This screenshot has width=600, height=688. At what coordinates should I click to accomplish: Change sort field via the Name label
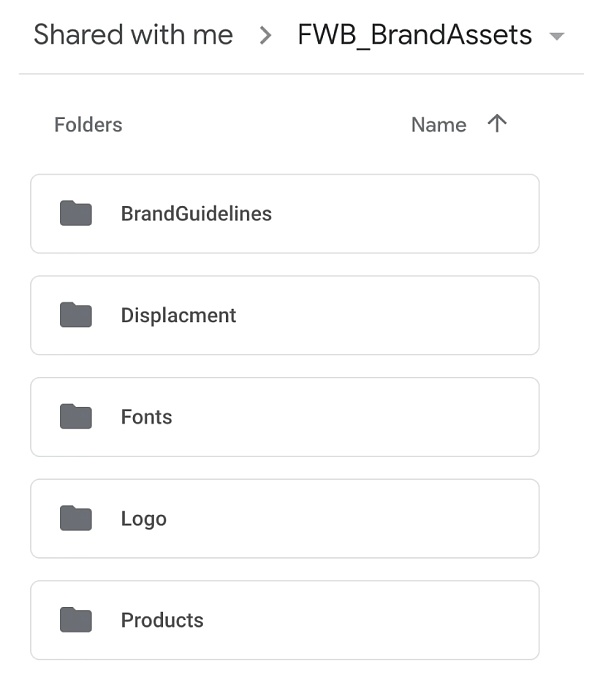tap(438, 125)
